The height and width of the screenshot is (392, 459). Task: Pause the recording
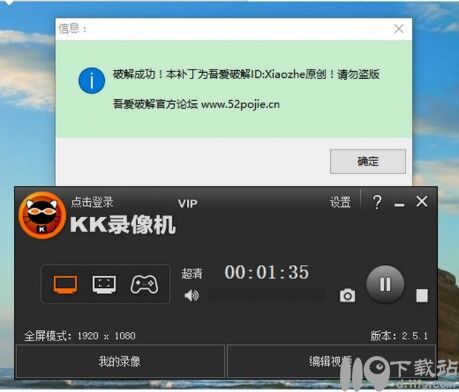[385, 284]
